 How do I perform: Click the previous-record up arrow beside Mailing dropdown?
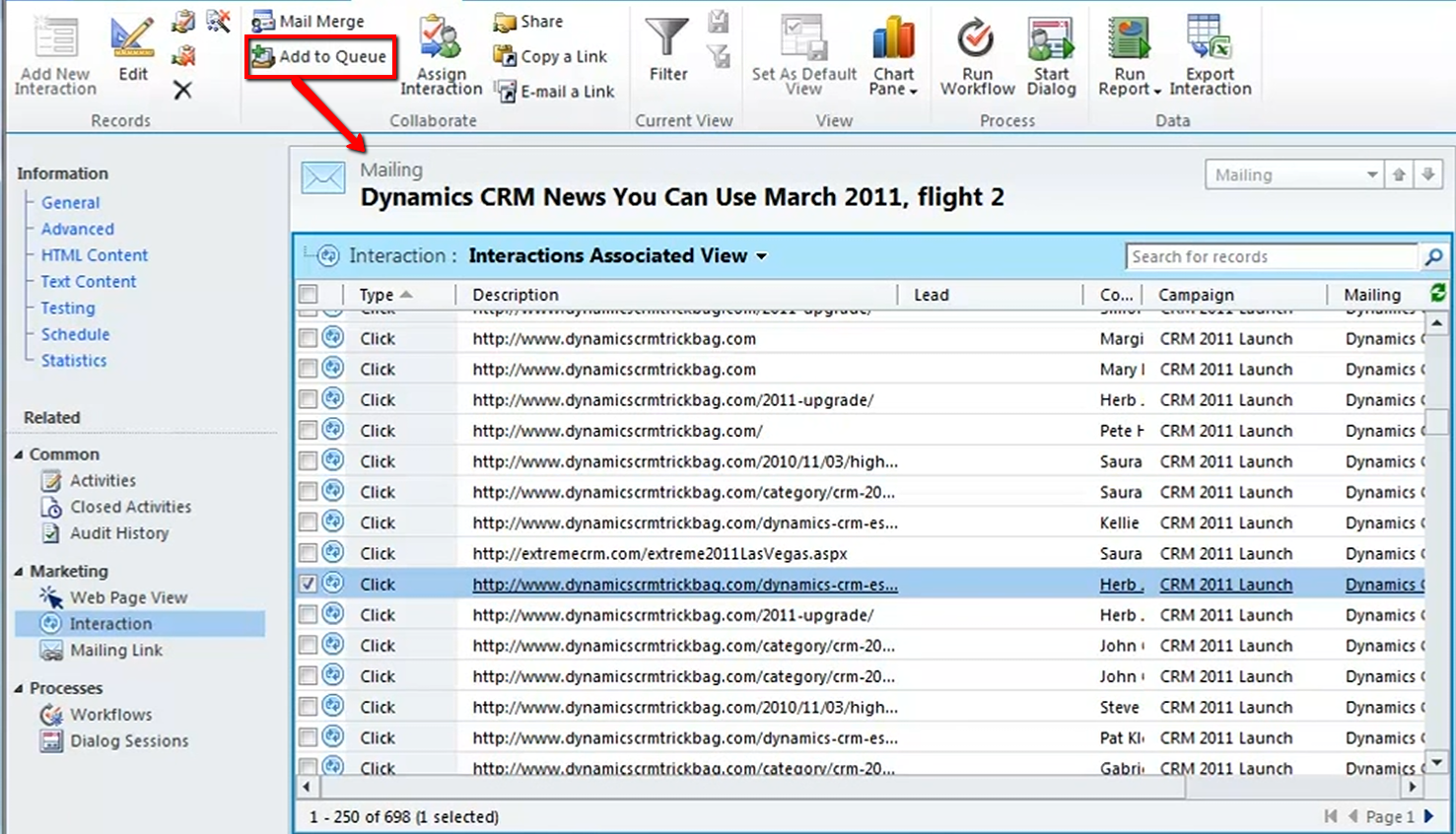[x=1399, y=174]
